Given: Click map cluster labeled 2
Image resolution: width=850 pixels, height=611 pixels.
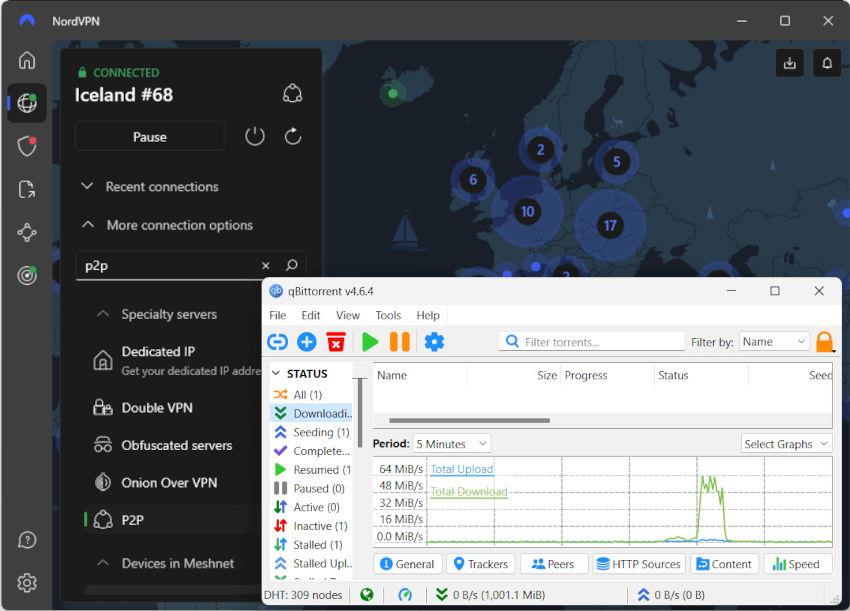Looking at the screenshot, I should [x=540, y=150].
